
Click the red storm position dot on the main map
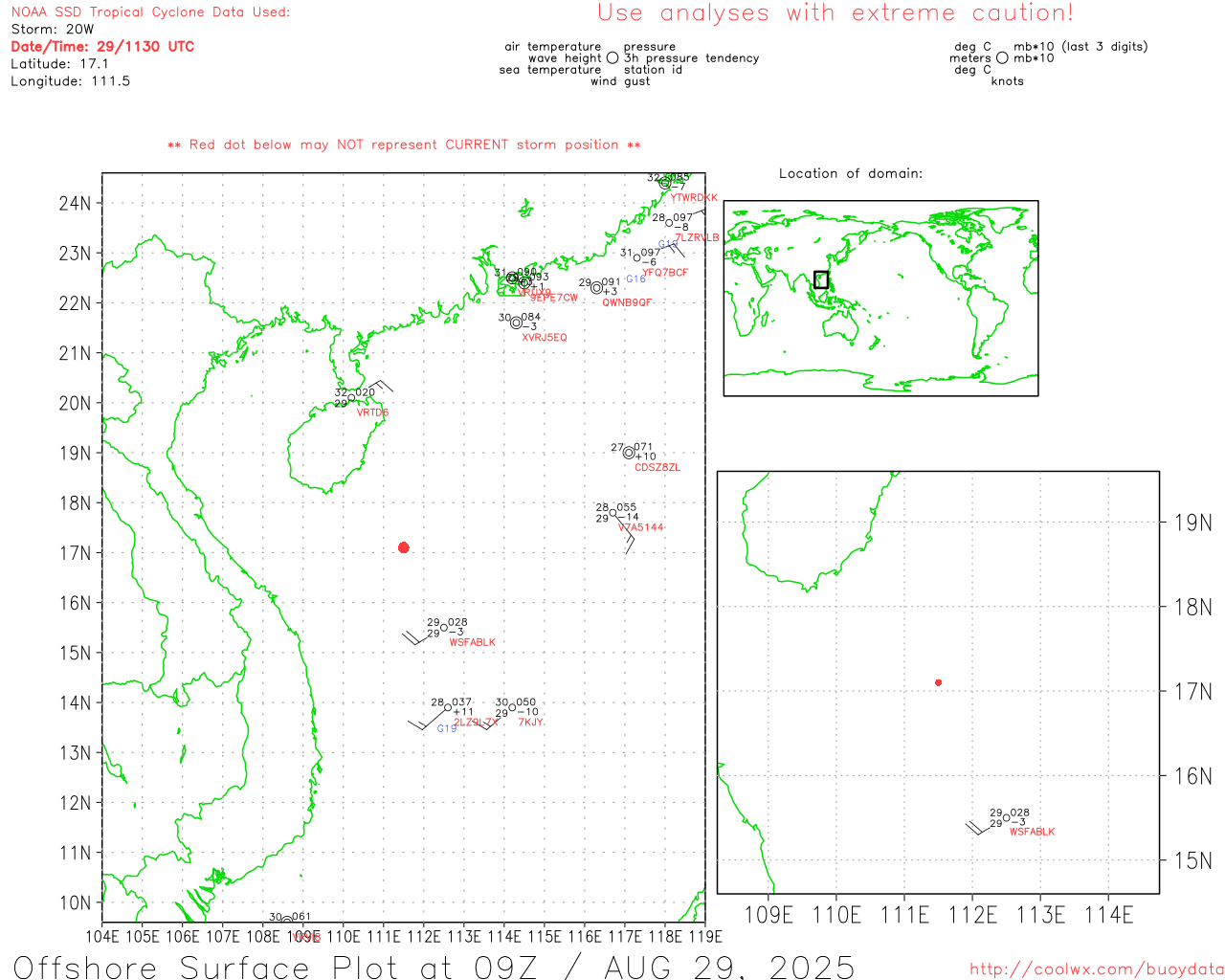pos(404,547)
